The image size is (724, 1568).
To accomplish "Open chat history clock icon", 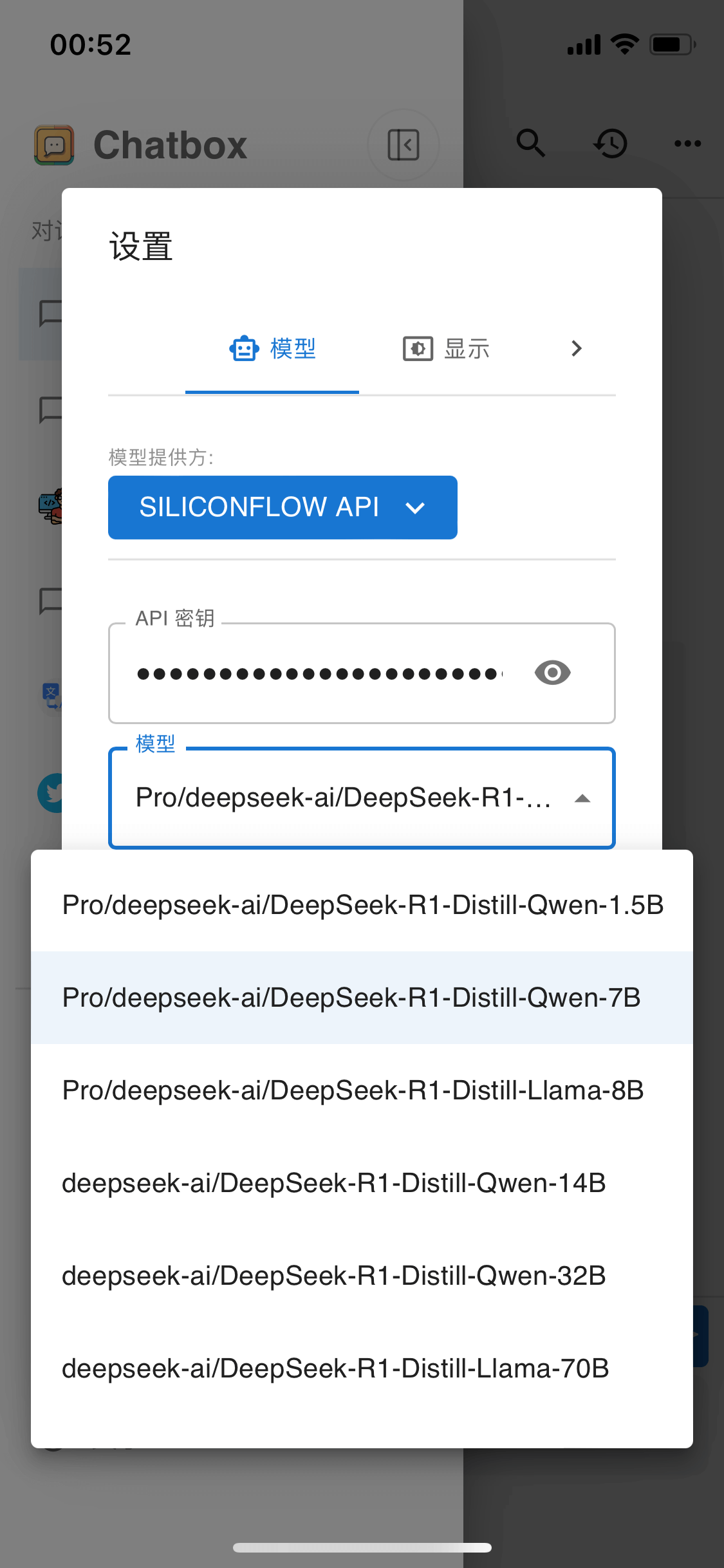I will [x=610, y=144].
